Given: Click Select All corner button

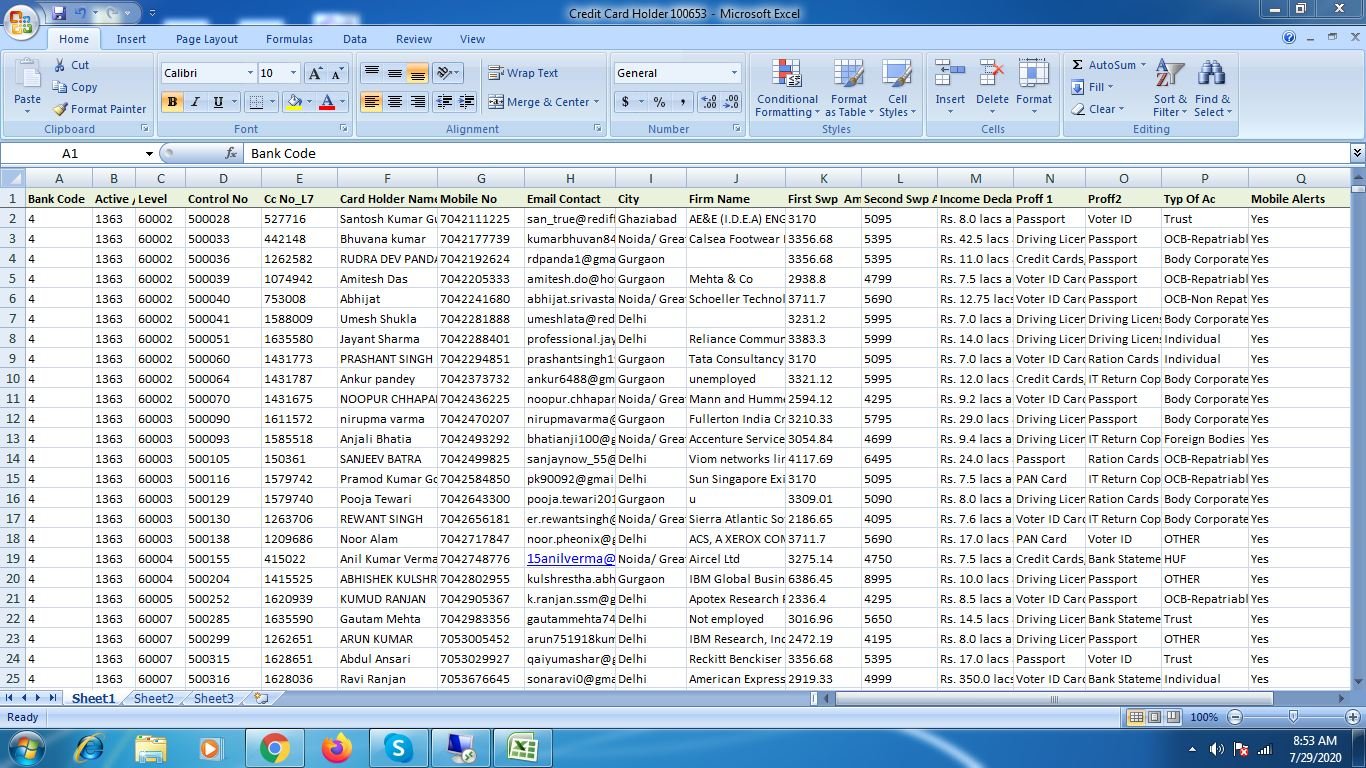Looking at the screenshot, I should pos(12,179).
